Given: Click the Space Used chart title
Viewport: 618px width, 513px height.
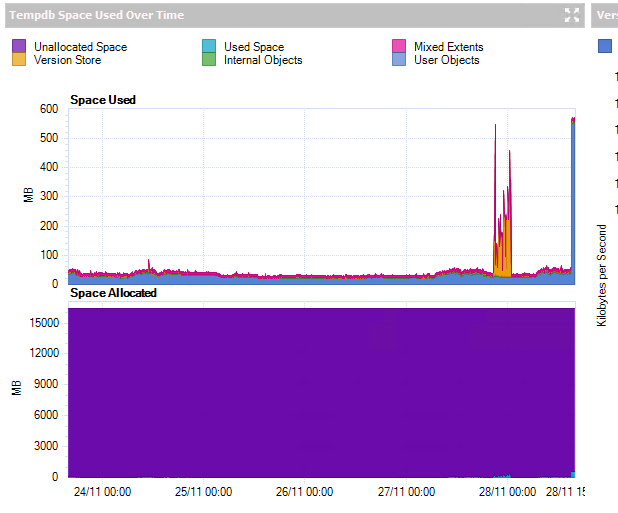Looking at the screenshot, I should [x=103, y=100].
